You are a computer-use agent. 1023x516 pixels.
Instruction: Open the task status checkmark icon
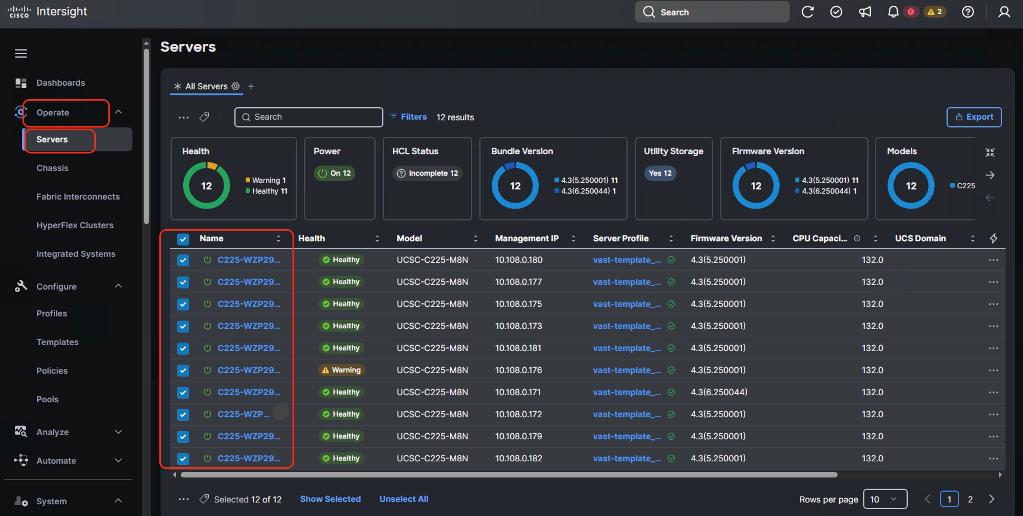coord(836,12)
